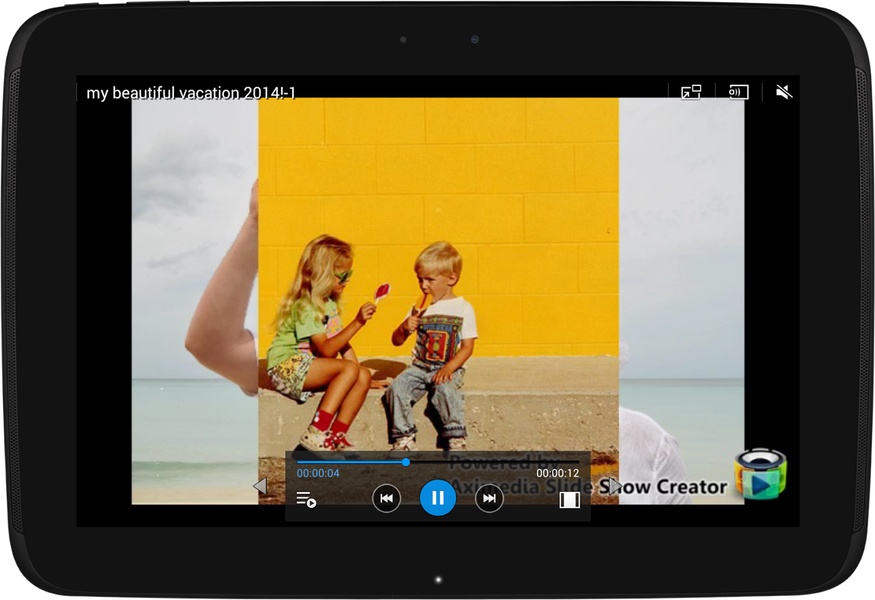Image resolution: width=875 pixels, height=600 pixels.
Task: Click the total duration 00:00:12
Action: coord(557,473)
